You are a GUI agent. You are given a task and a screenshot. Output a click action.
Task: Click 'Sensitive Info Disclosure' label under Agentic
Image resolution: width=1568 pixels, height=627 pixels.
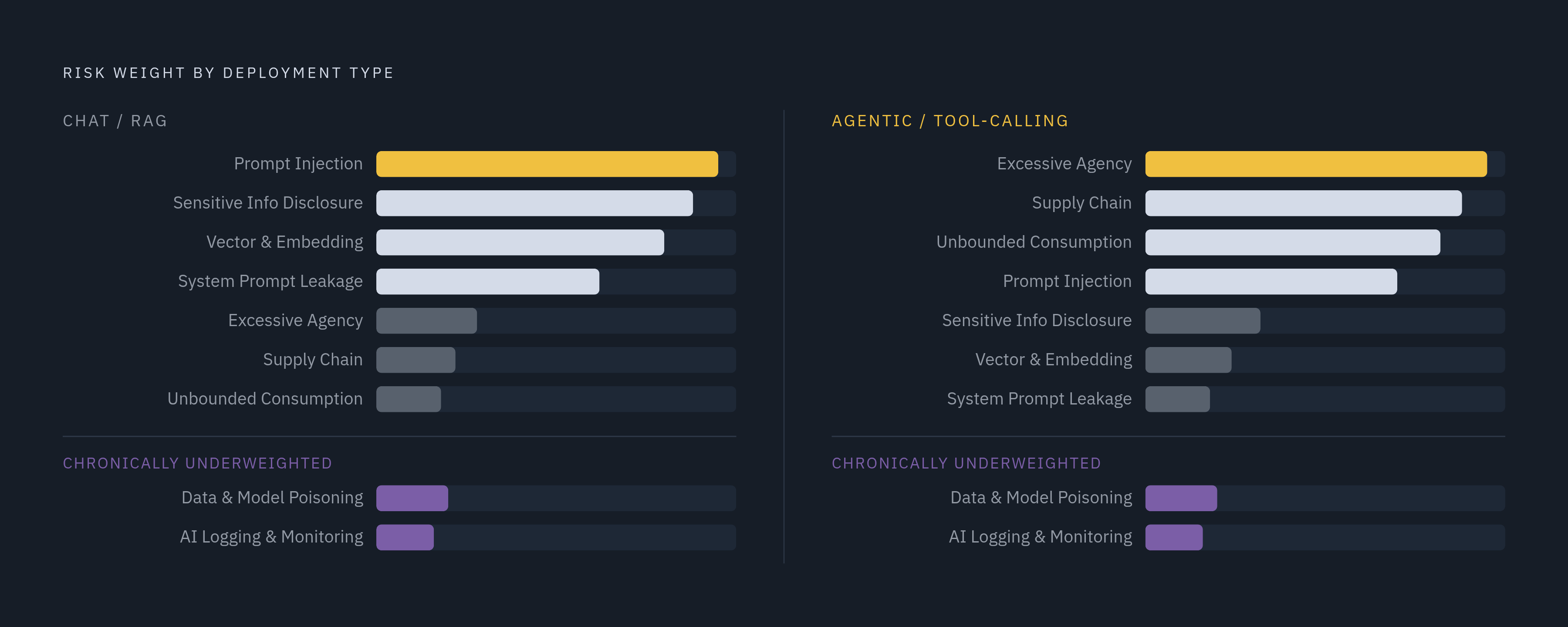coord(1037,320)
